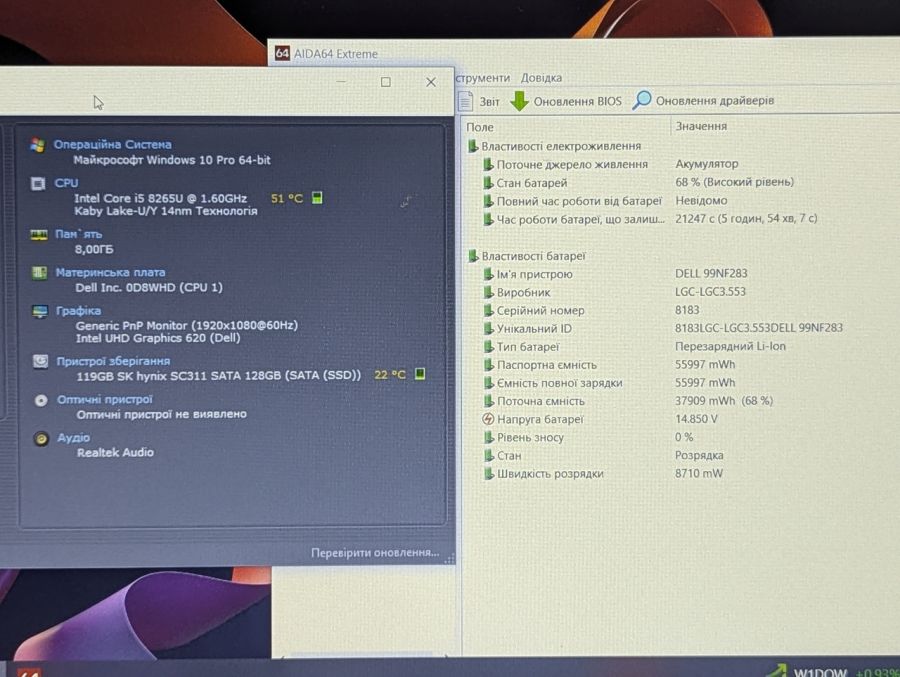Close the front system summary window

point(431,82)
